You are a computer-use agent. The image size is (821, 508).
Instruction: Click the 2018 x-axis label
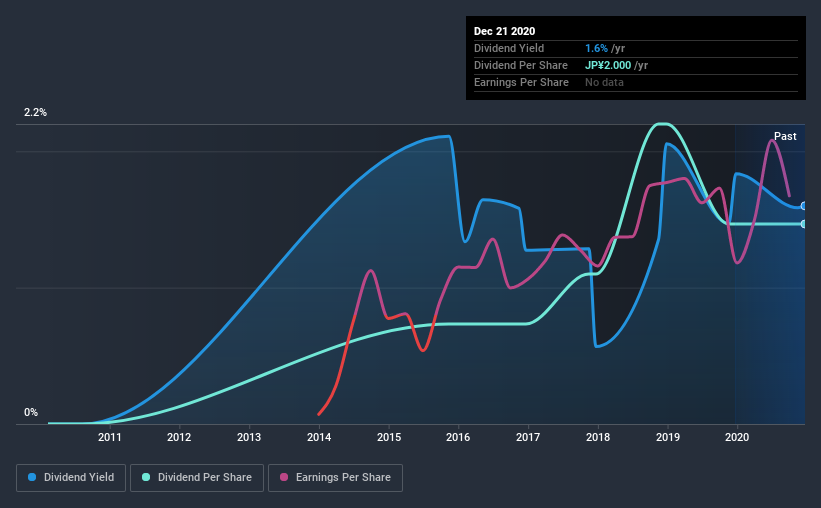(x=598, y=437)
